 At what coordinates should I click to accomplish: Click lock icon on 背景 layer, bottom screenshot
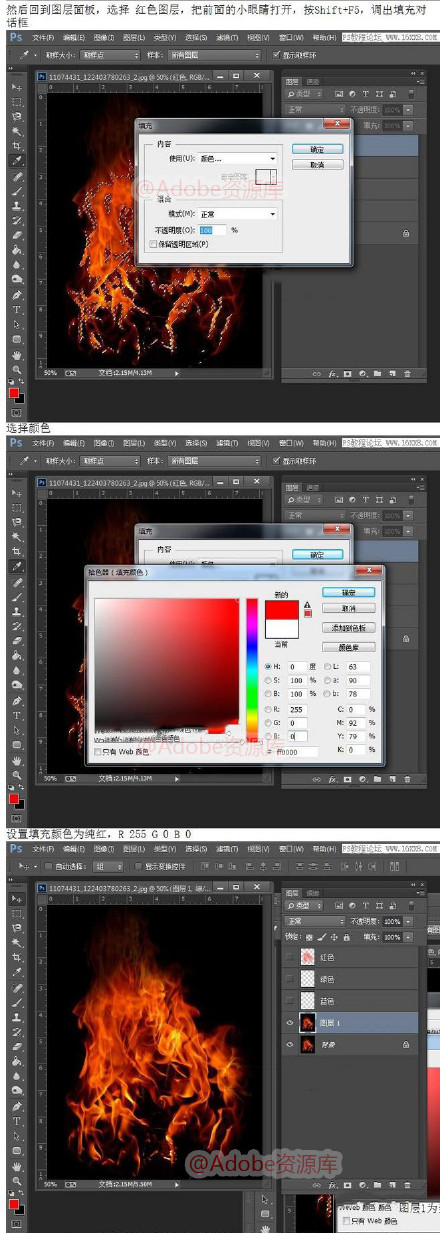(x=406, y=1043)
